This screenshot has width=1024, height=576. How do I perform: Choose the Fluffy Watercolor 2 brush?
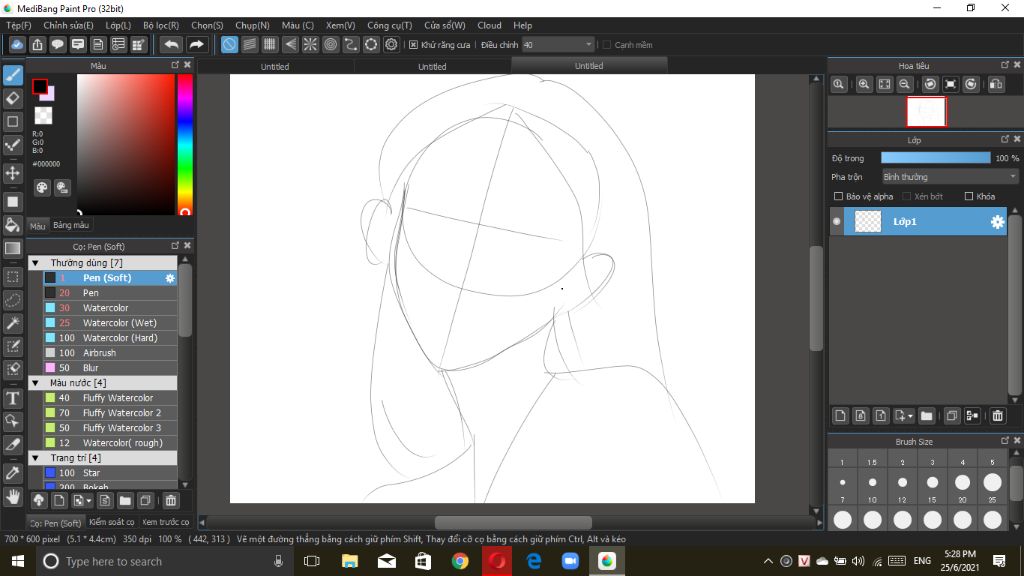110,413
